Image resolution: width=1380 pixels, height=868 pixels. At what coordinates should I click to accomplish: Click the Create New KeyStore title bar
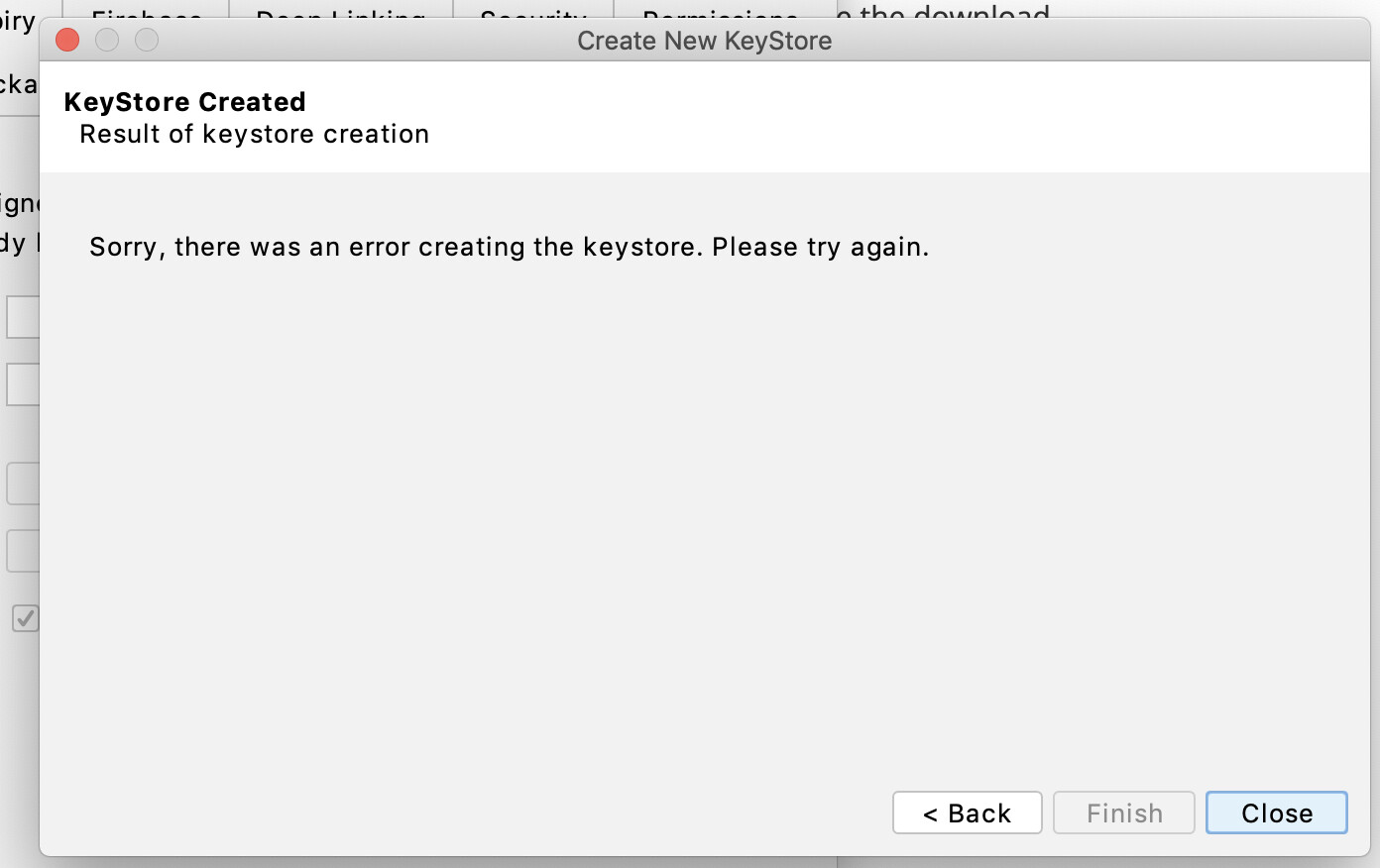pos(706,41)
